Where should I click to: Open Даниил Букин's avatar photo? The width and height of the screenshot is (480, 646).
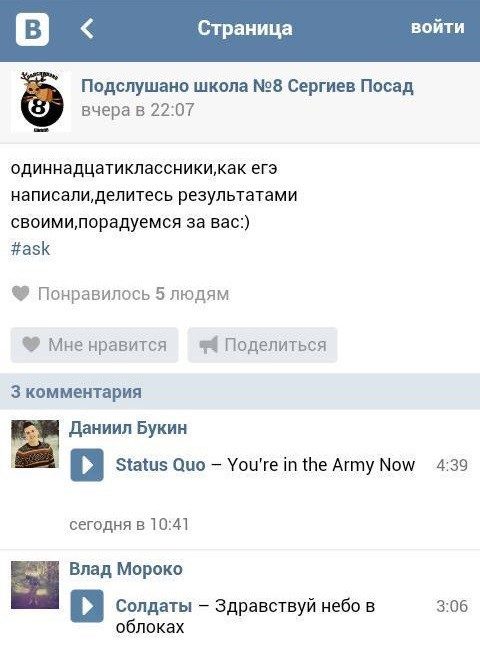click(35, 444)
